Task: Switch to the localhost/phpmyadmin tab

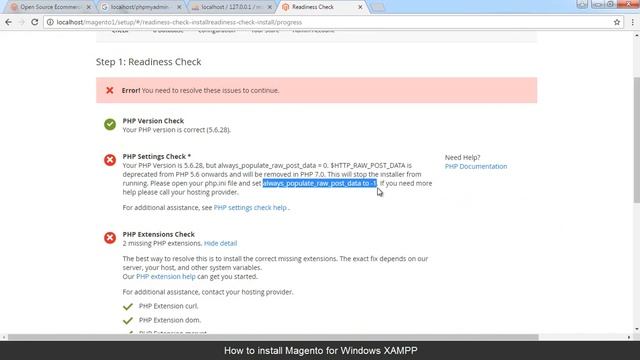Action: pyautogui.click(x=140, y=7)
